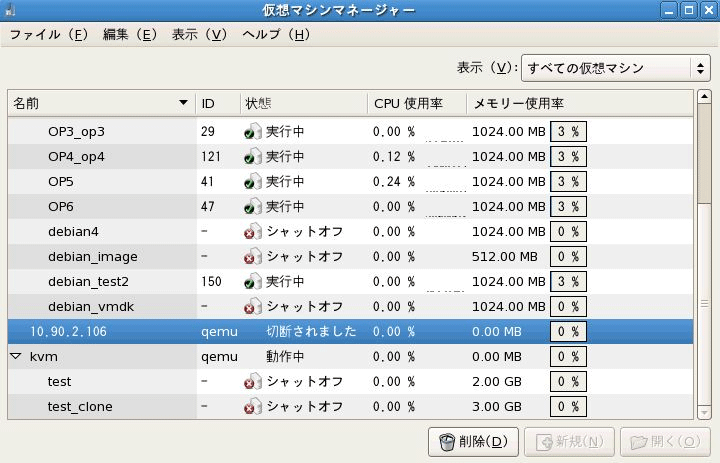Click the shutoff status icon for test_clone
This screenshot has width=720, height=463.
pyautogui.click(x=253, y=406)
